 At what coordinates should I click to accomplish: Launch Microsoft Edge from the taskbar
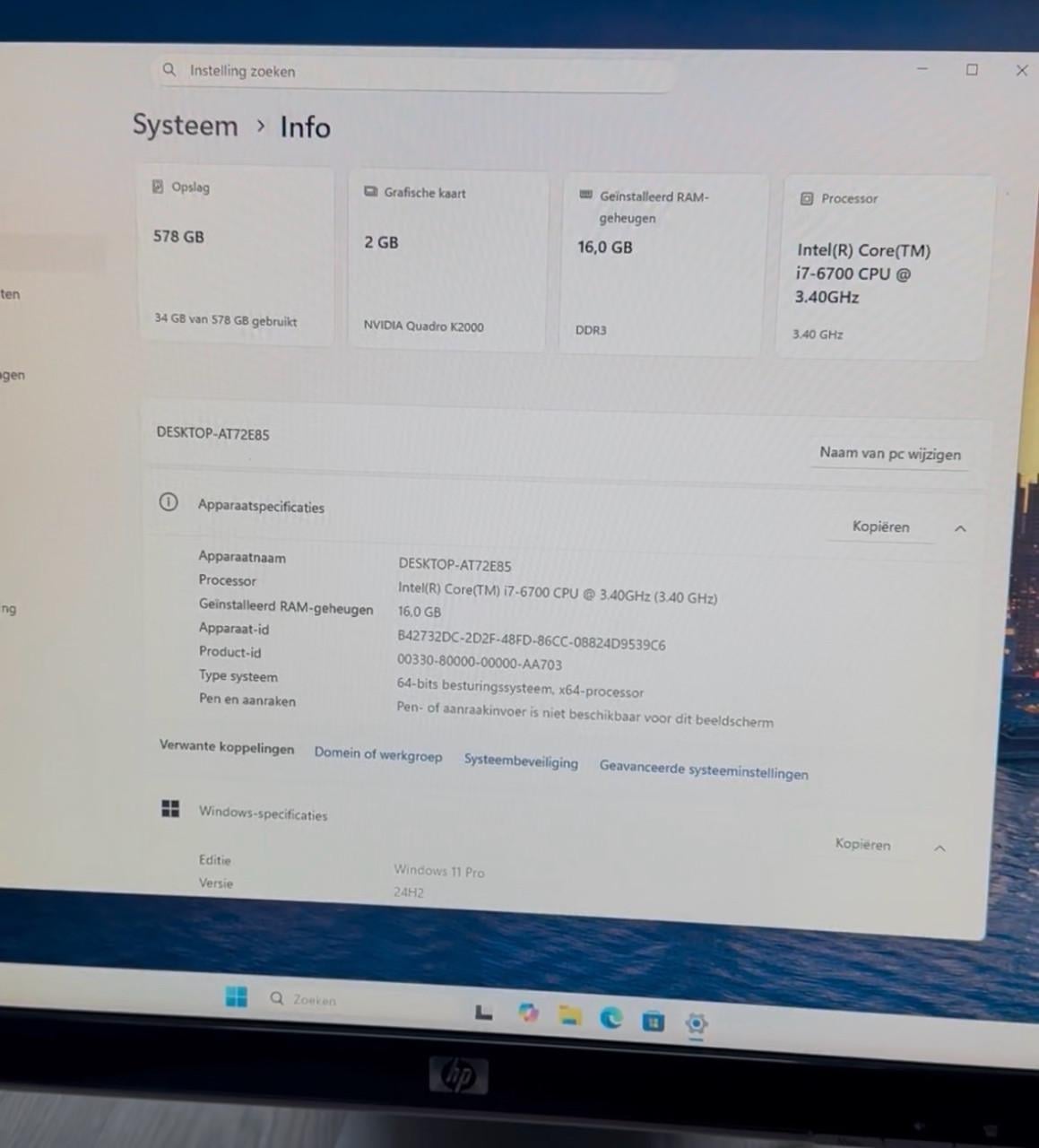coord(612,1018)
